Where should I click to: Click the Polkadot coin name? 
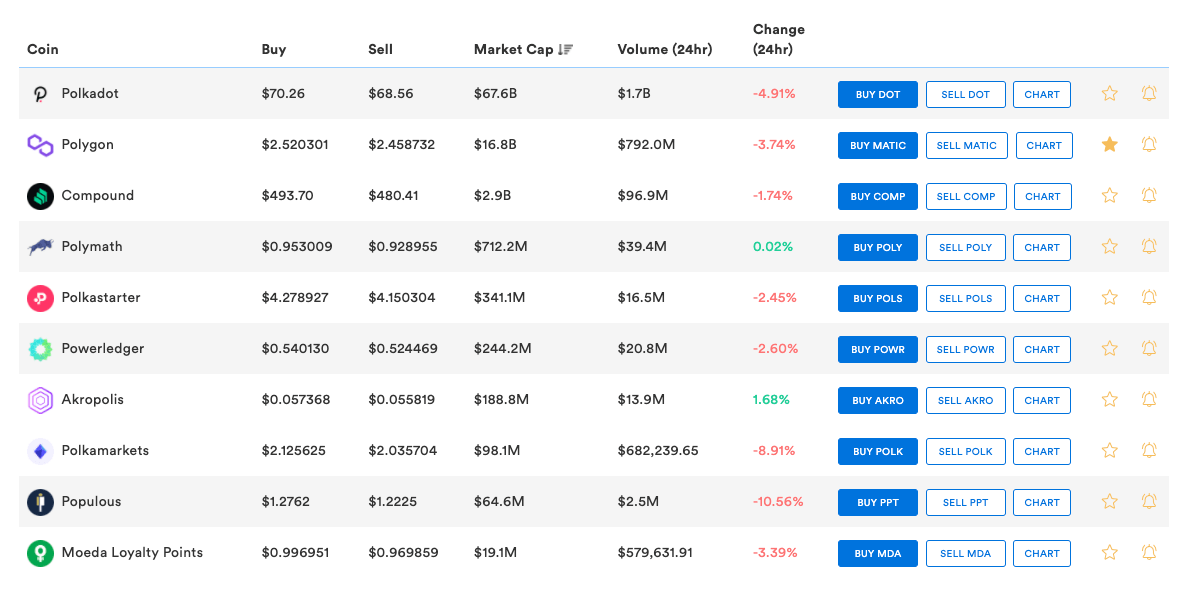[90, 93]
